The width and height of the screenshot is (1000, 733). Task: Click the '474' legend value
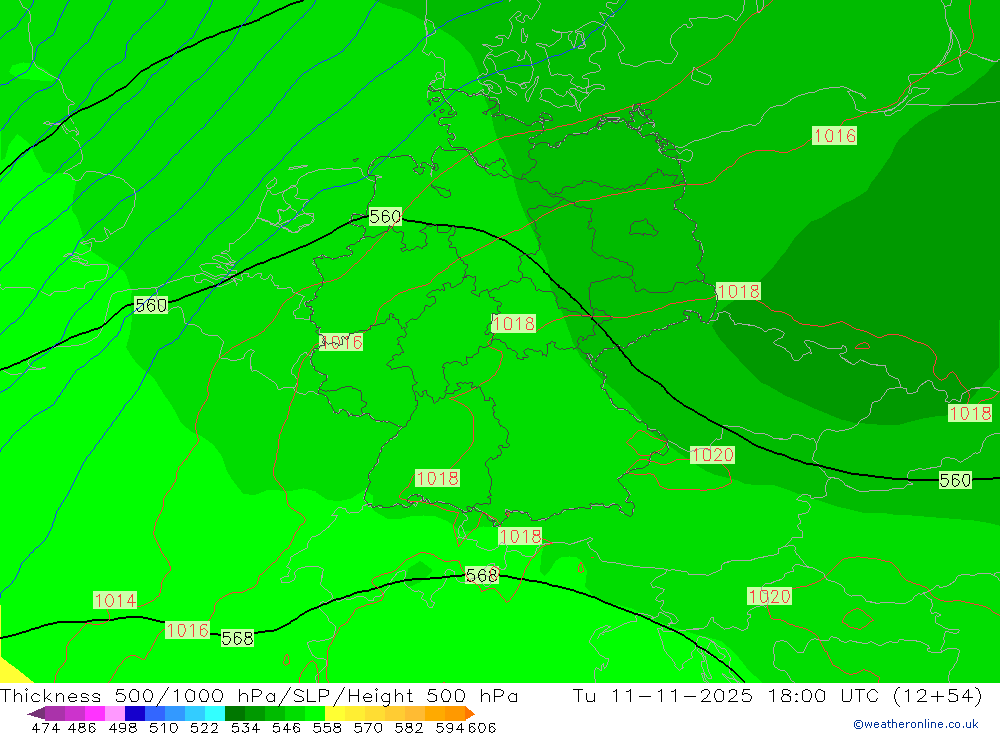click(45, 728)
